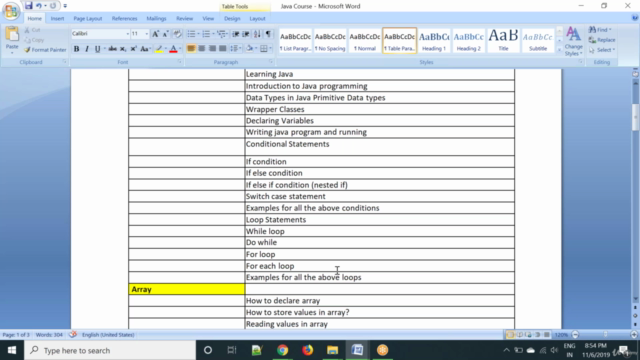Screen dimensions: 640x360
Task: Apply red font color
Action: (x=173, y=49)
